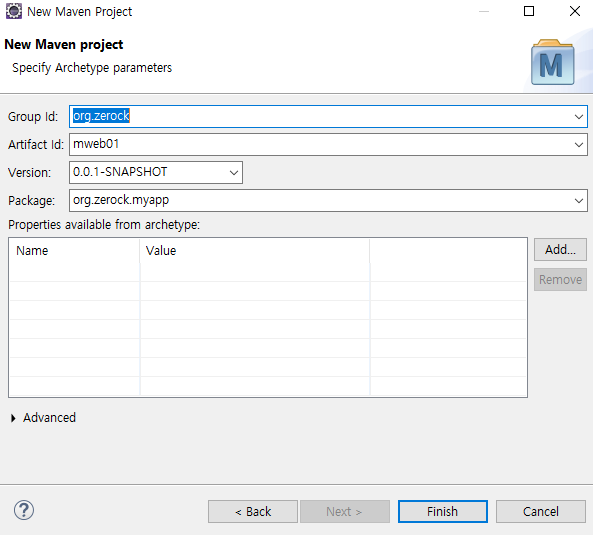Screen dimensions: 593x535
Task: Cancel the New Maven Project wizard
Action: [x=541, y=512]
